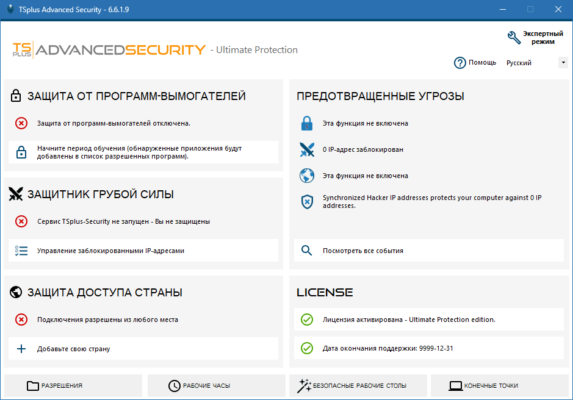Click 'Эта функция не включена' beside globe

[365, 176]
